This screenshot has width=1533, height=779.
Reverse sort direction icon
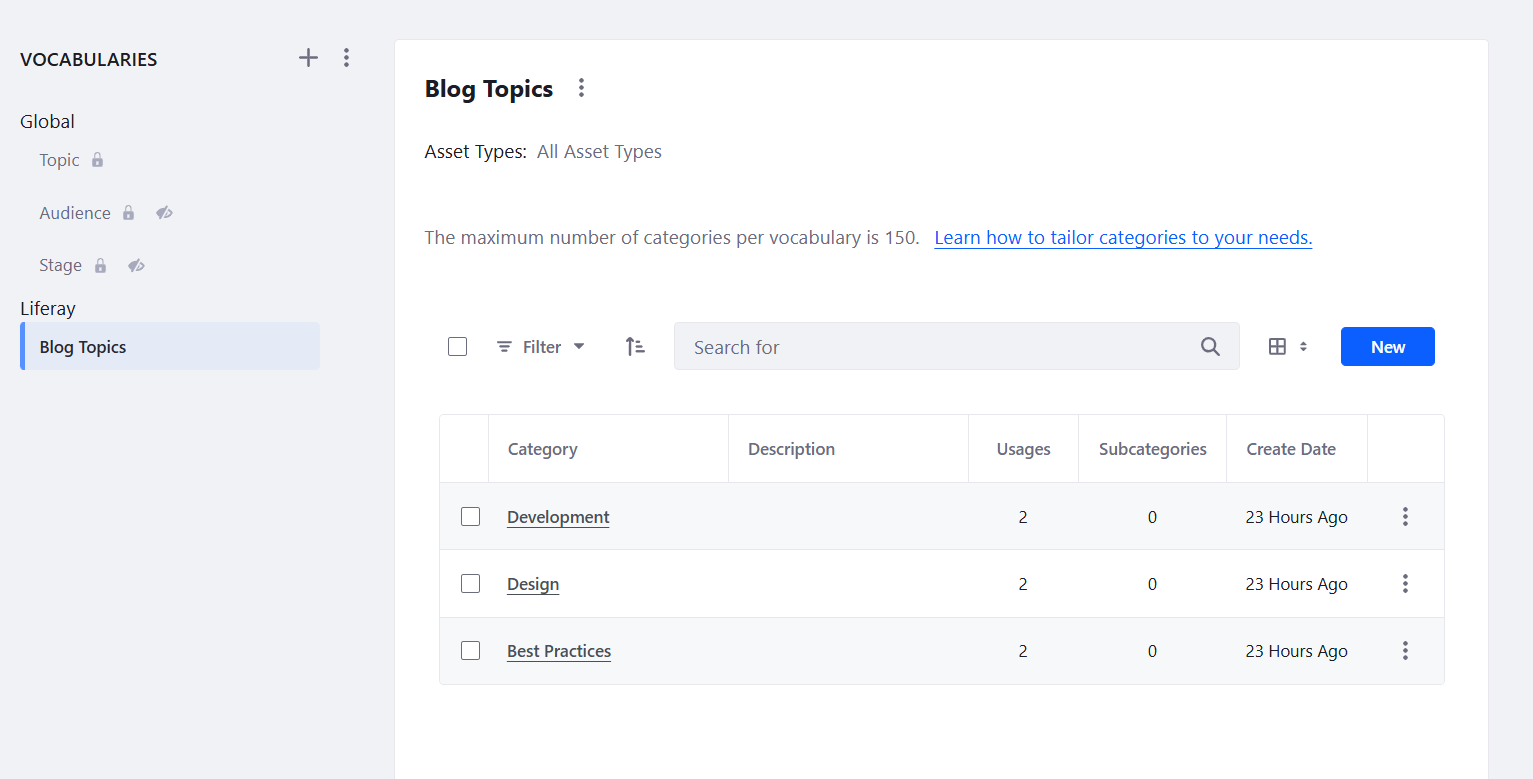click(635, 347)
